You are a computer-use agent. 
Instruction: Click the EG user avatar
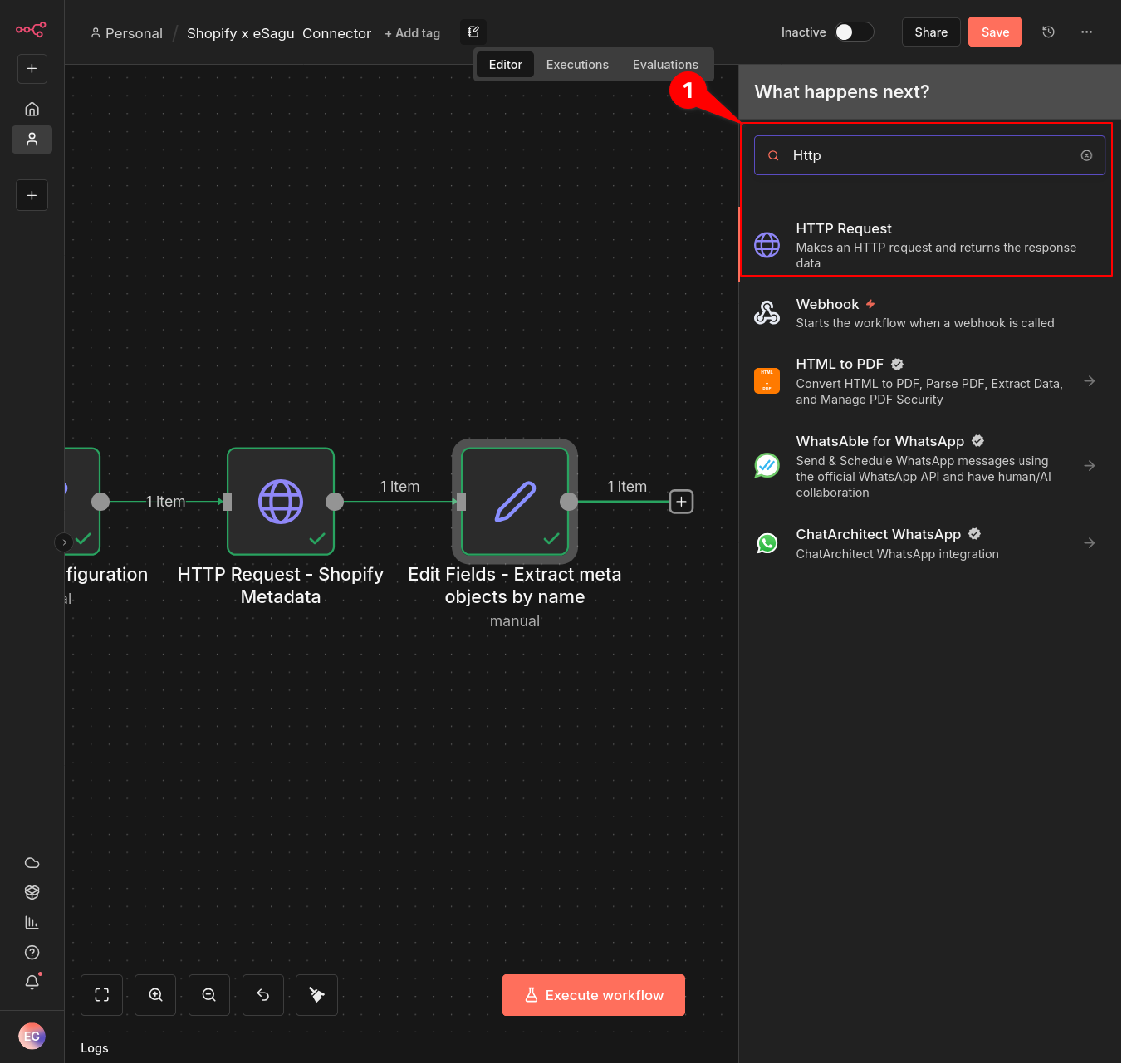click(32, 1037)
